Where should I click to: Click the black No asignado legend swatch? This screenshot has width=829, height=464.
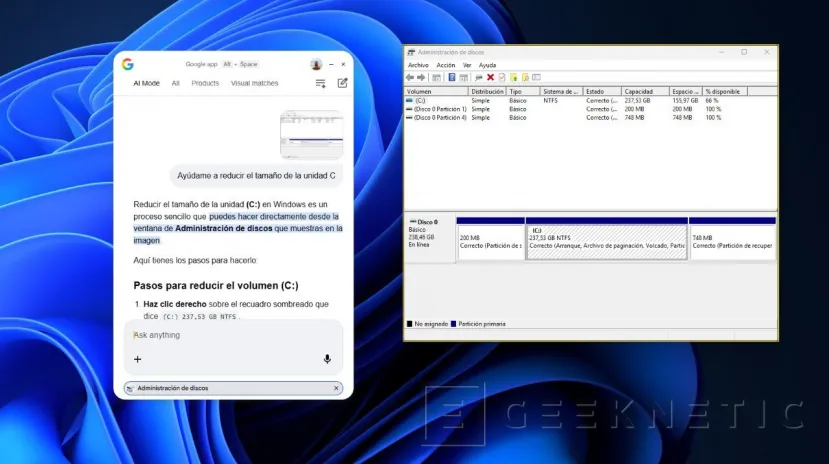[409, 324]
